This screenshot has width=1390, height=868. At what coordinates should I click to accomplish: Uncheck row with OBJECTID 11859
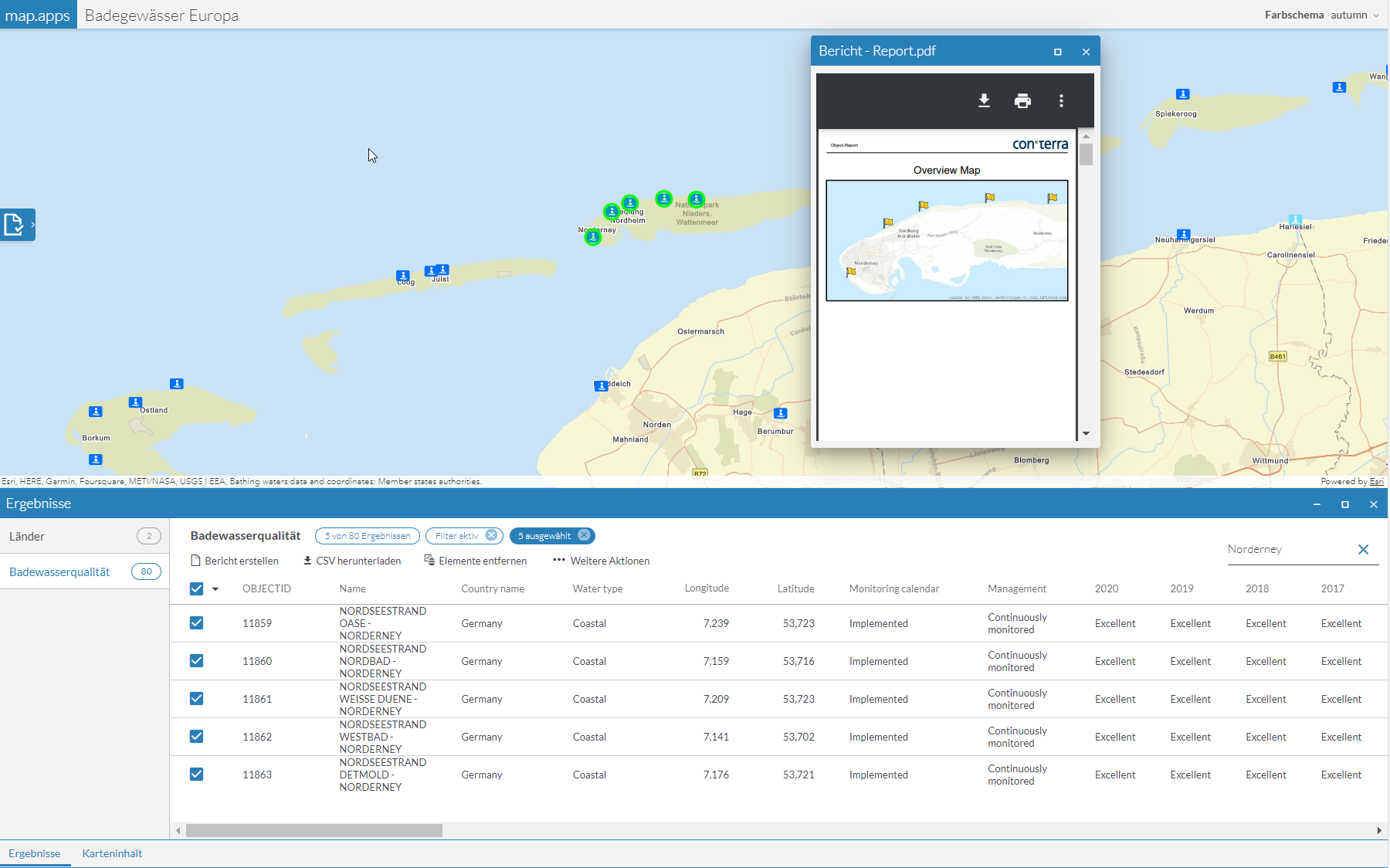(197, 623)
